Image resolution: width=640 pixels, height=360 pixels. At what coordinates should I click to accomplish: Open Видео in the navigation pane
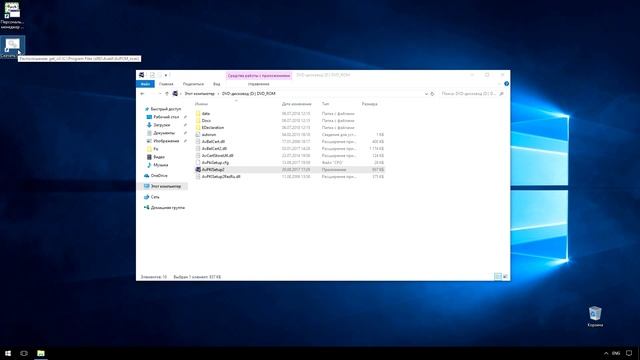159,157
